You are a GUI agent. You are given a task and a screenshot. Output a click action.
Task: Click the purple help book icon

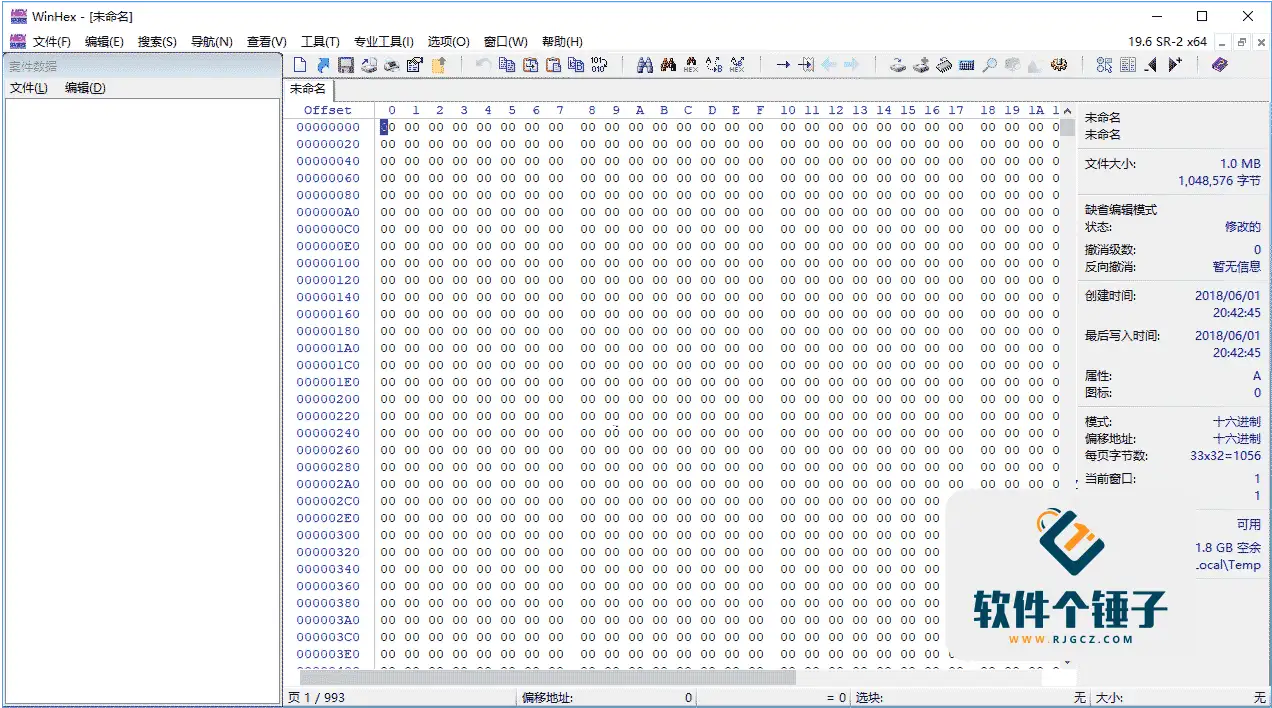click(1219, 65)
